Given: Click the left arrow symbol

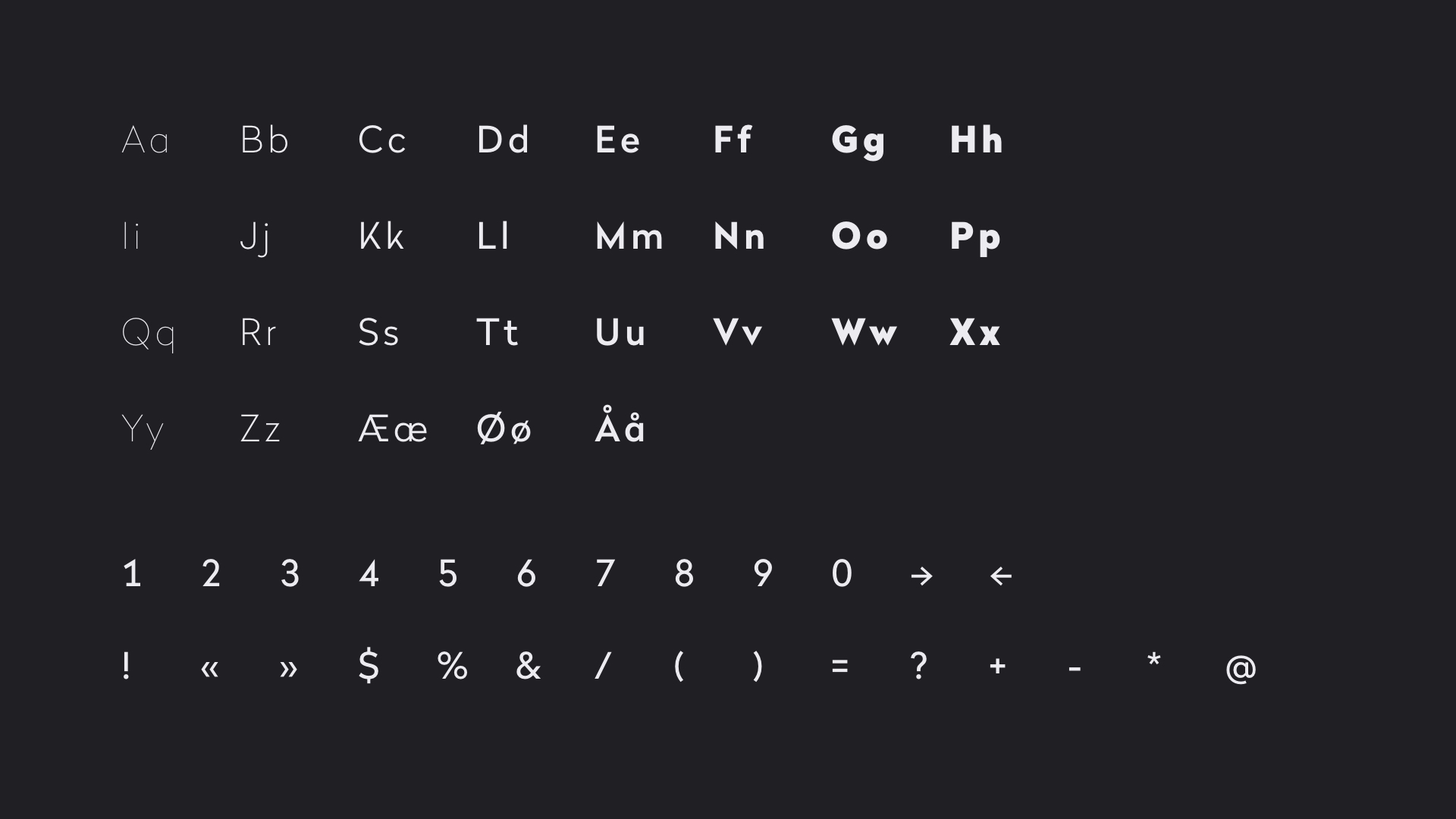Looking at the screenshot, I should (1001, 576).
